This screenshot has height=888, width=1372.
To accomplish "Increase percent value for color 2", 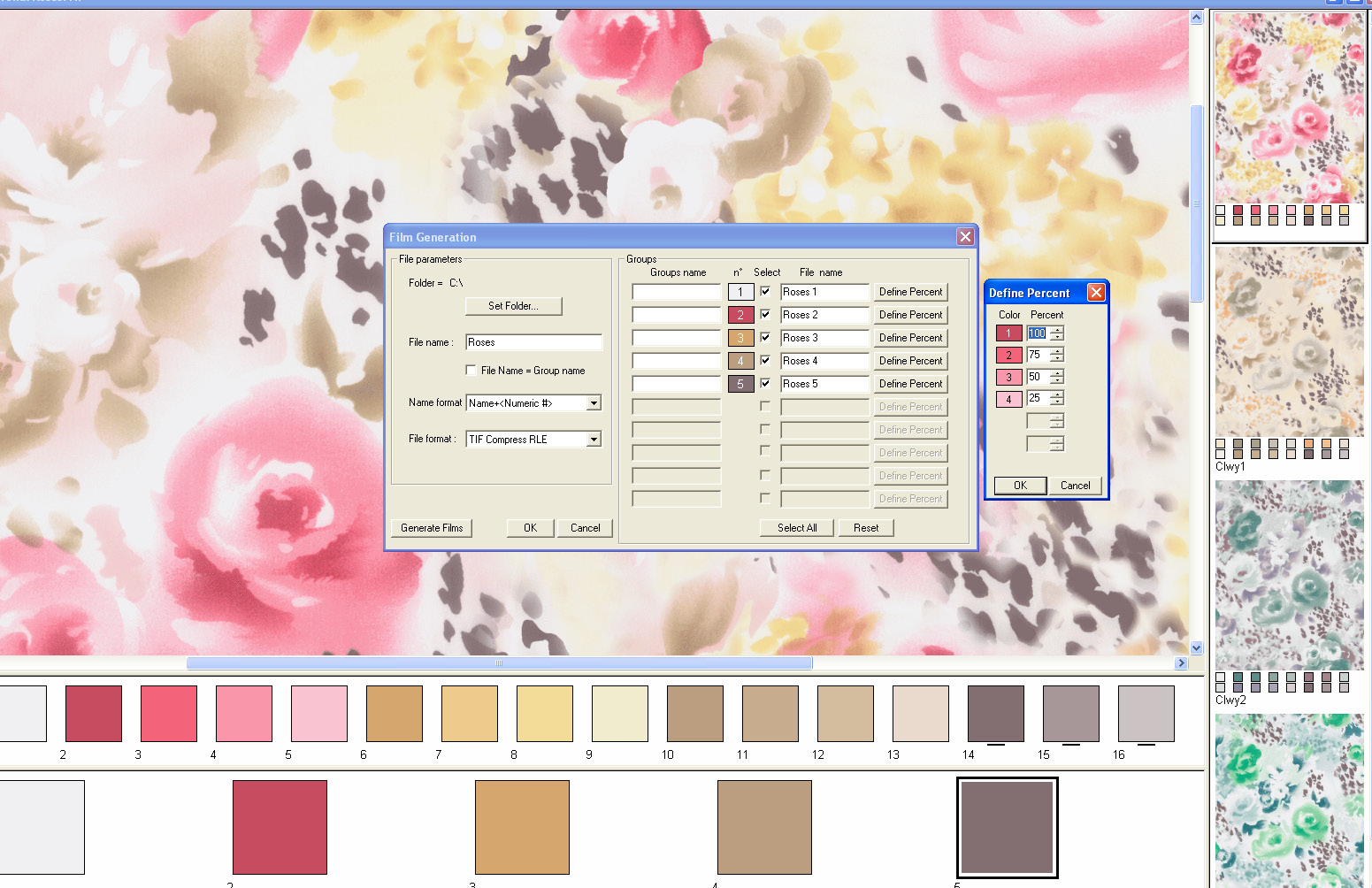I will pyautogui.click(x=1057, y=351).
